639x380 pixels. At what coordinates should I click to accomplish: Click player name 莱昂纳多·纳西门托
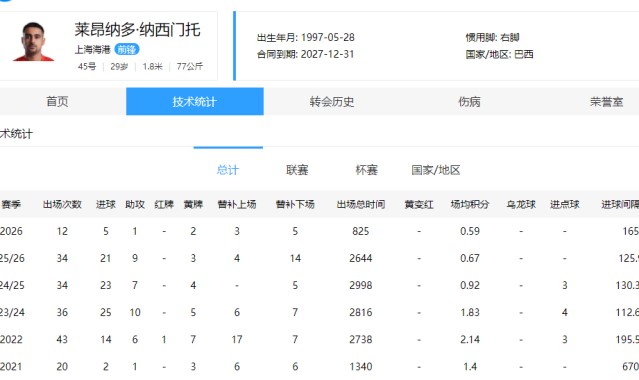point(137,30)
